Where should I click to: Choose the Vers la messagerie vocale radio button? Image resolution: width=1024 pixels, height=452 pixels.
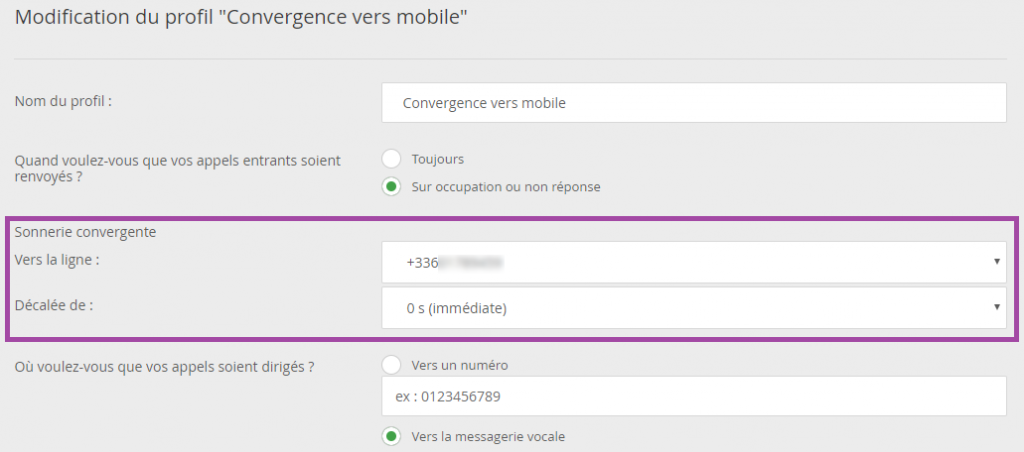tap(391, 436)
